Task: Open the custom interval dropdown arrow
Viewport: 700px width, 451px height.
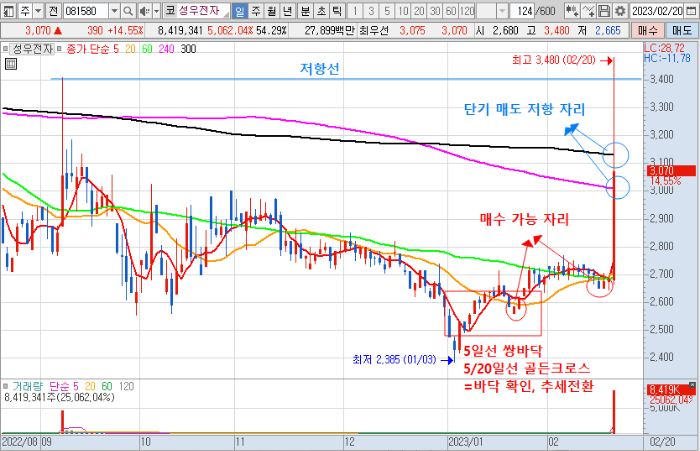Action: point(502,11)
